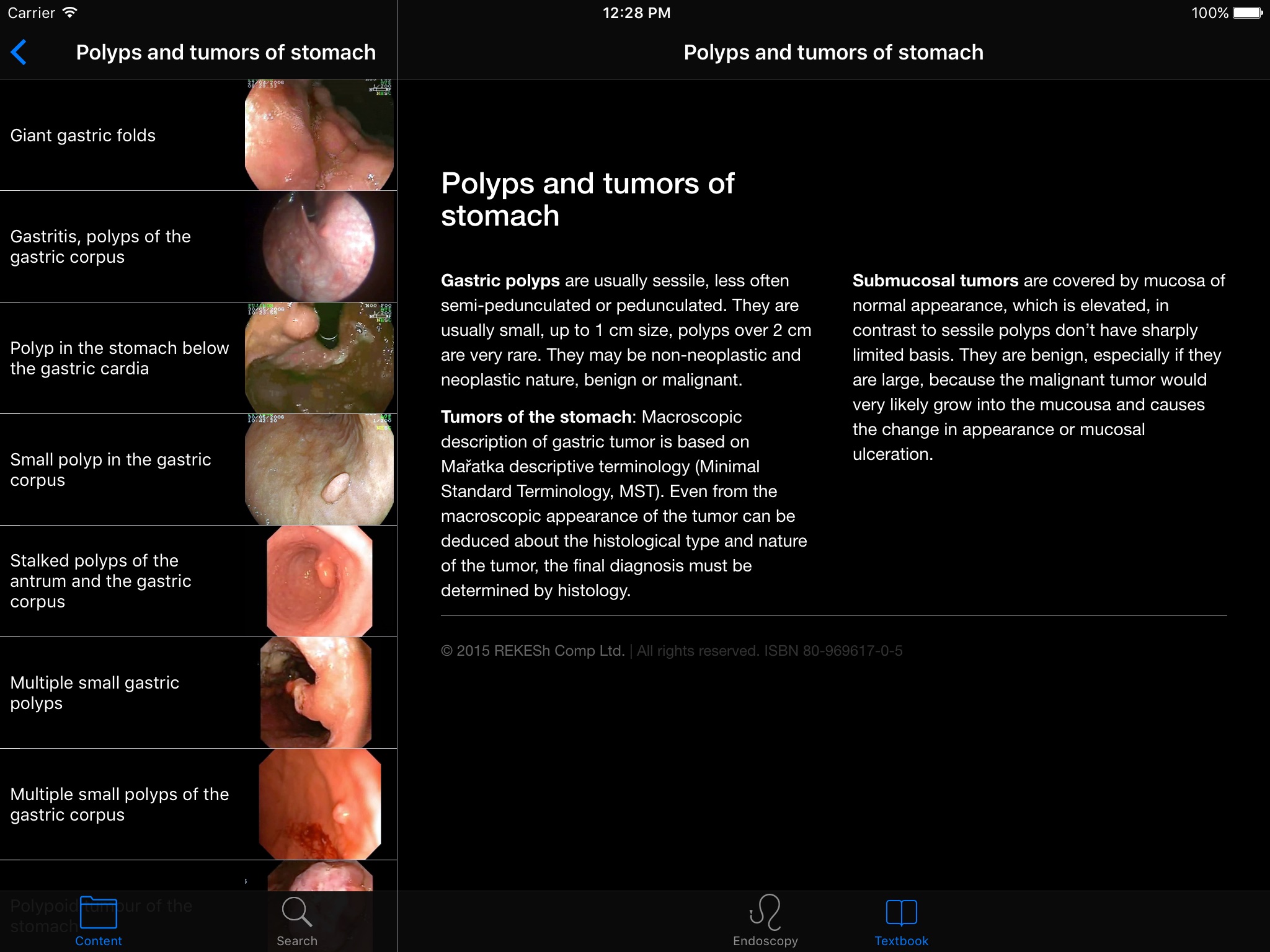Tap the 100% battery percentage
The image size is (1270, 952).
coord(1209,13)
